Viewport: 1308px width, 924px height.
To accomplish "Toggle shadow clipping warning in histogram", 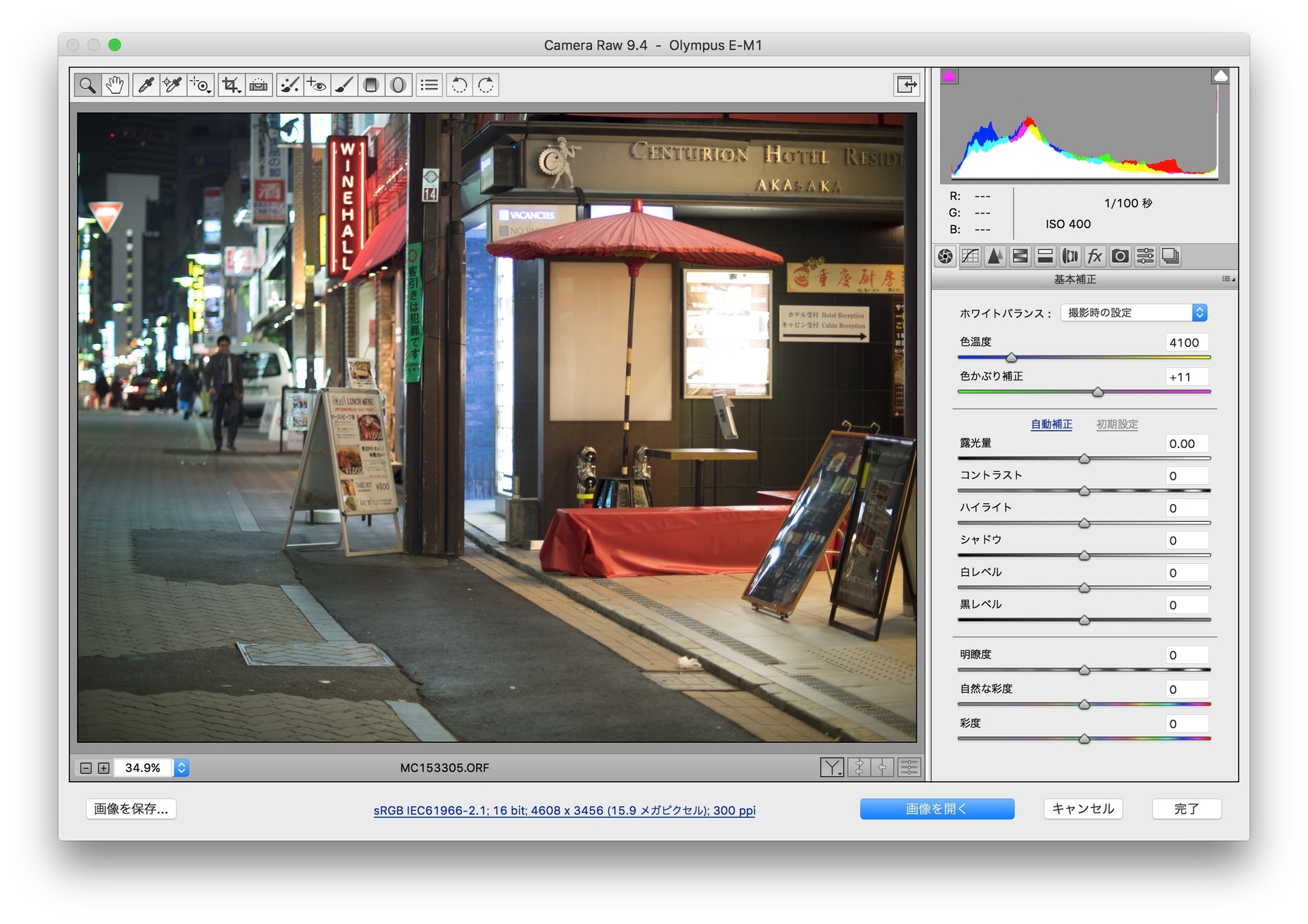I will pos(949,76).
